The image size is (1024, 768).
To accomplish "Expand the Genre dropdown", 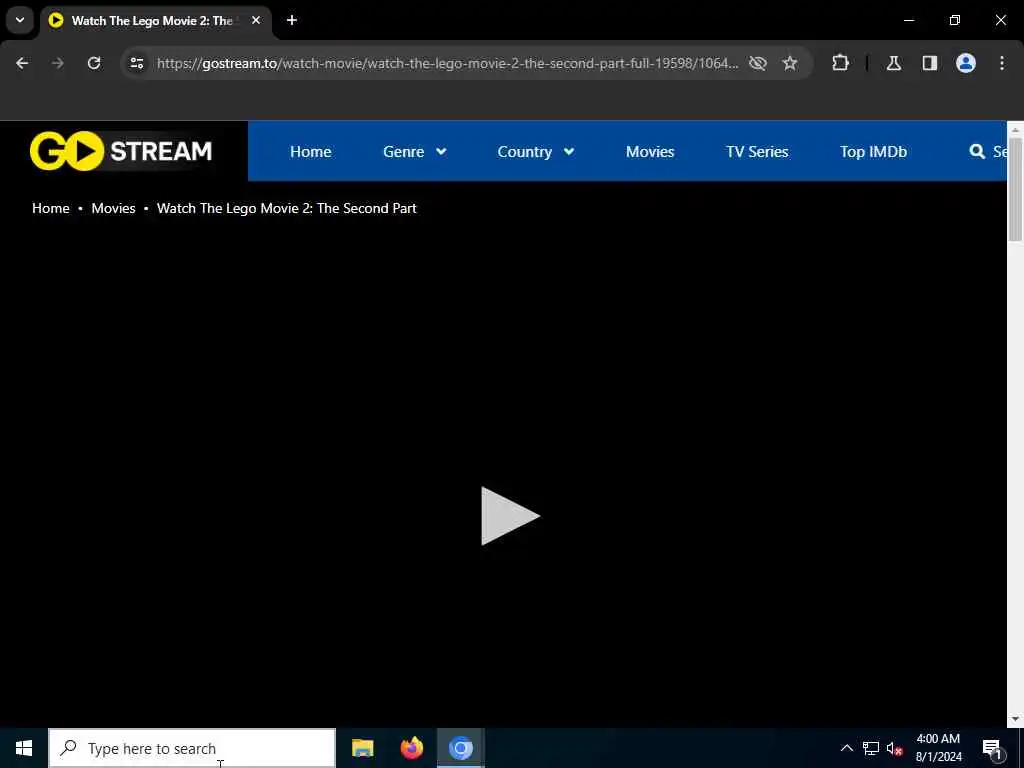I will click(x=415, y=152).
